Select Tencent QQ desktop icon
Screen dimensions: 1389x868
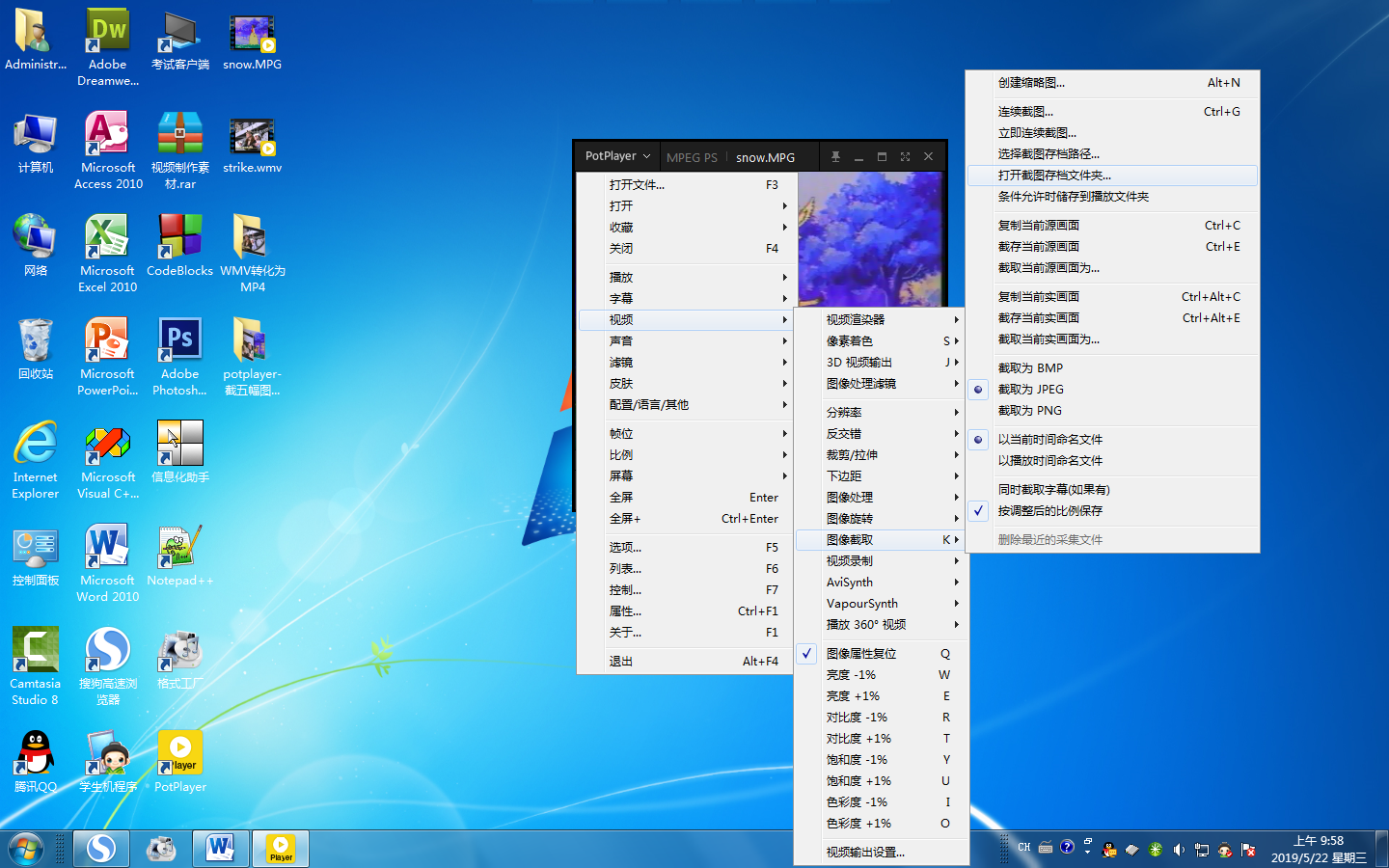click(36, 762)
